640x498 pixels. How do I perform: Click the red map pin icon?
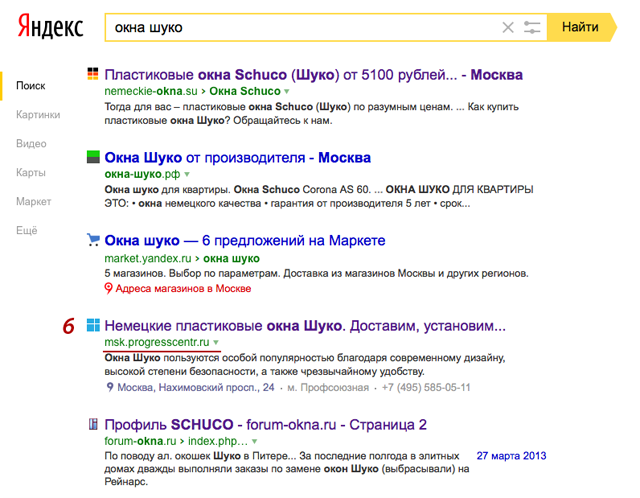(108, 288)
